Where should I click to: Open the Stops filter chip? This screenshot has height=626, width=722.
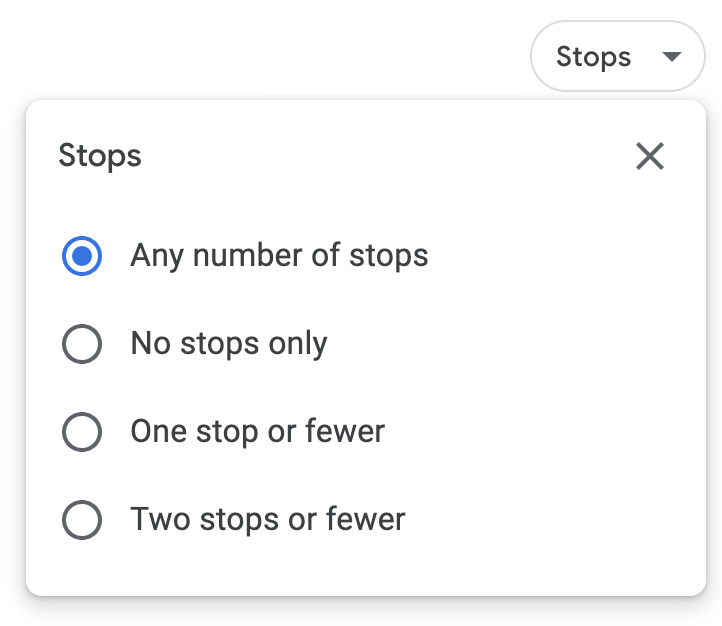[x=617, y=57]
